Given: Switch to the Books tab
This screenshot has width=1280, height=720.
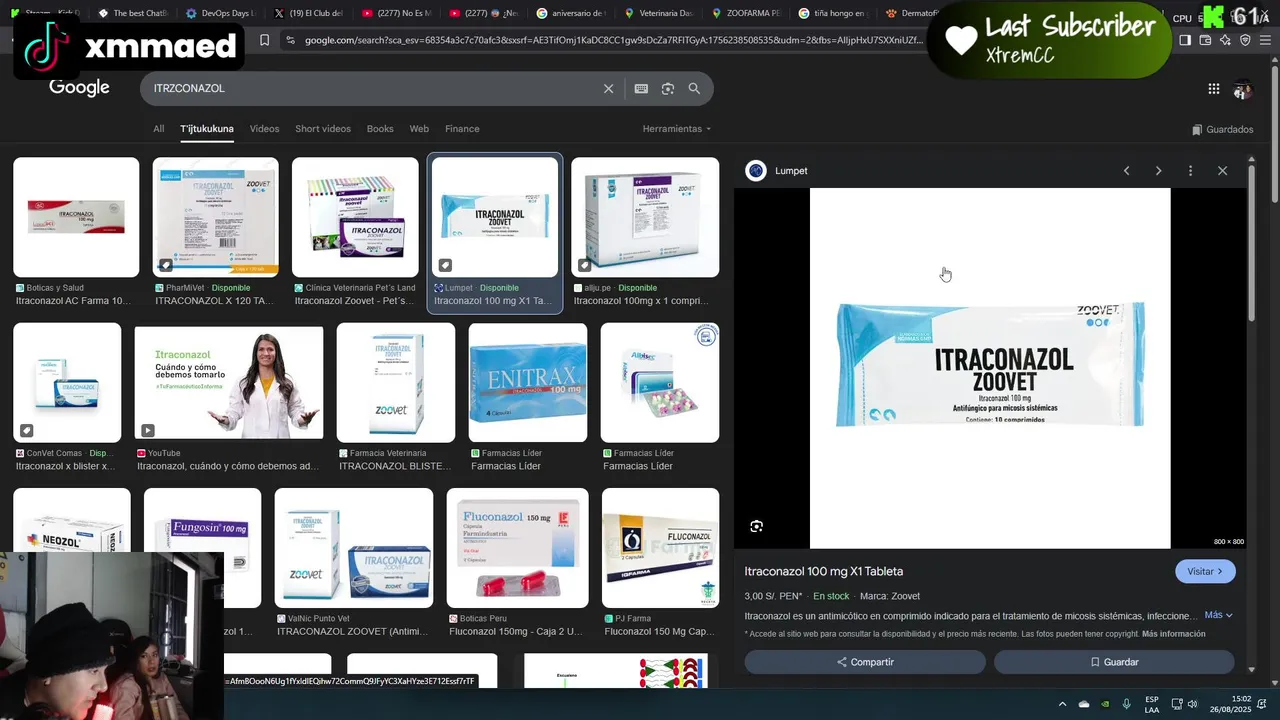Looking at the screenshot, I should point(380,129).
